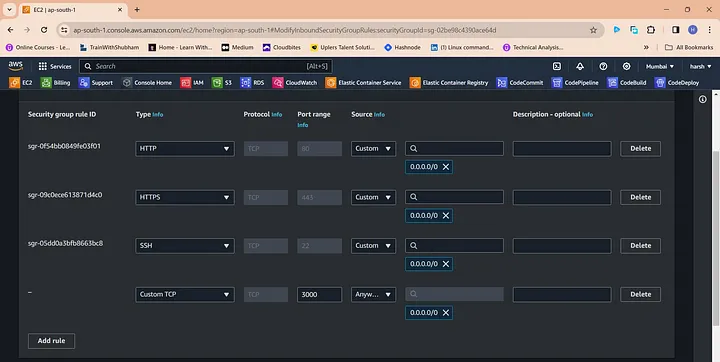
Task: Remove 0.0.0.0/0 source from HTTP rule
Action: coord(445,167)
